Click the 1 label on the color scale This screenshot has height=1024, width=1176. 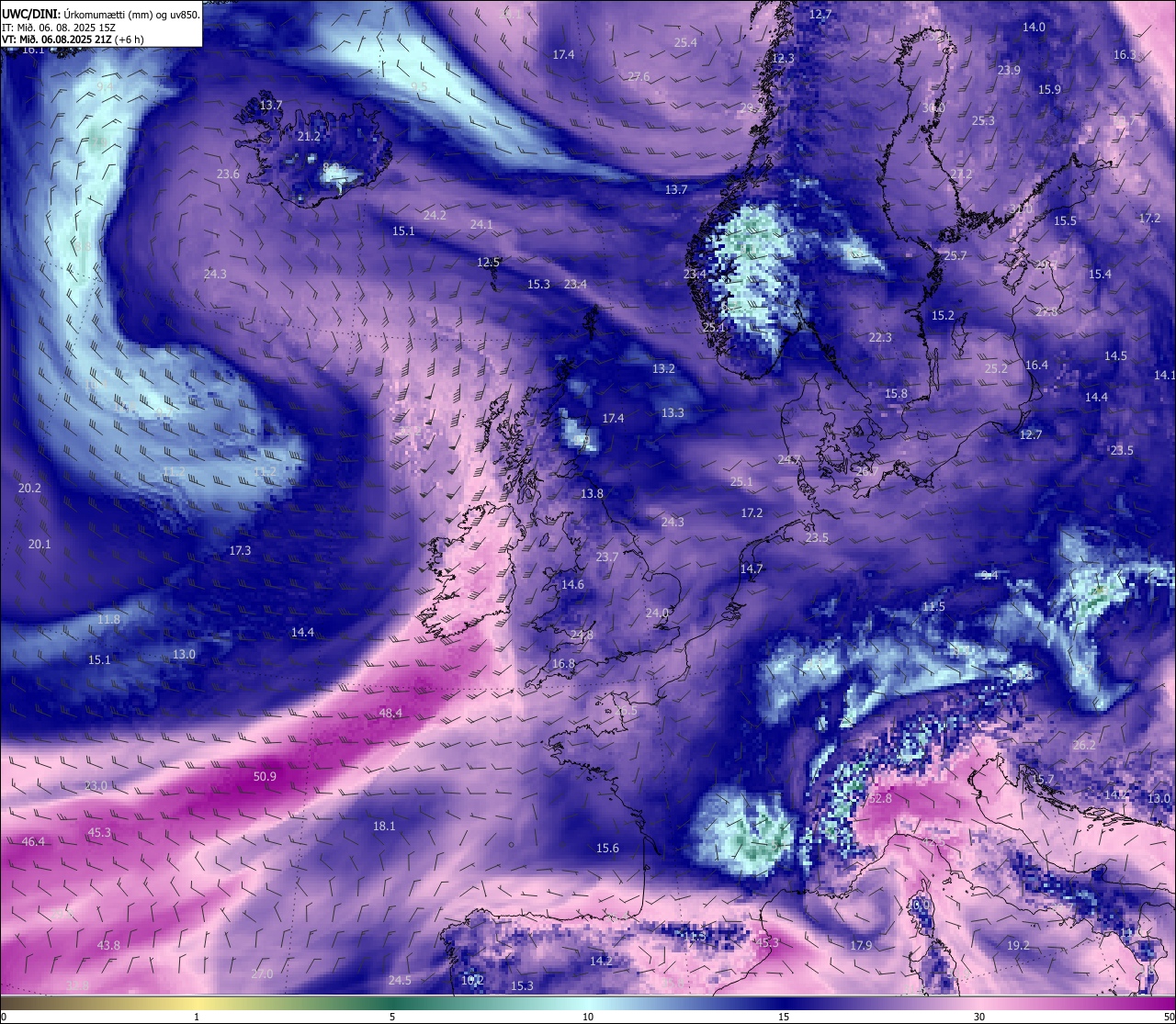(x=197, y=1017)
